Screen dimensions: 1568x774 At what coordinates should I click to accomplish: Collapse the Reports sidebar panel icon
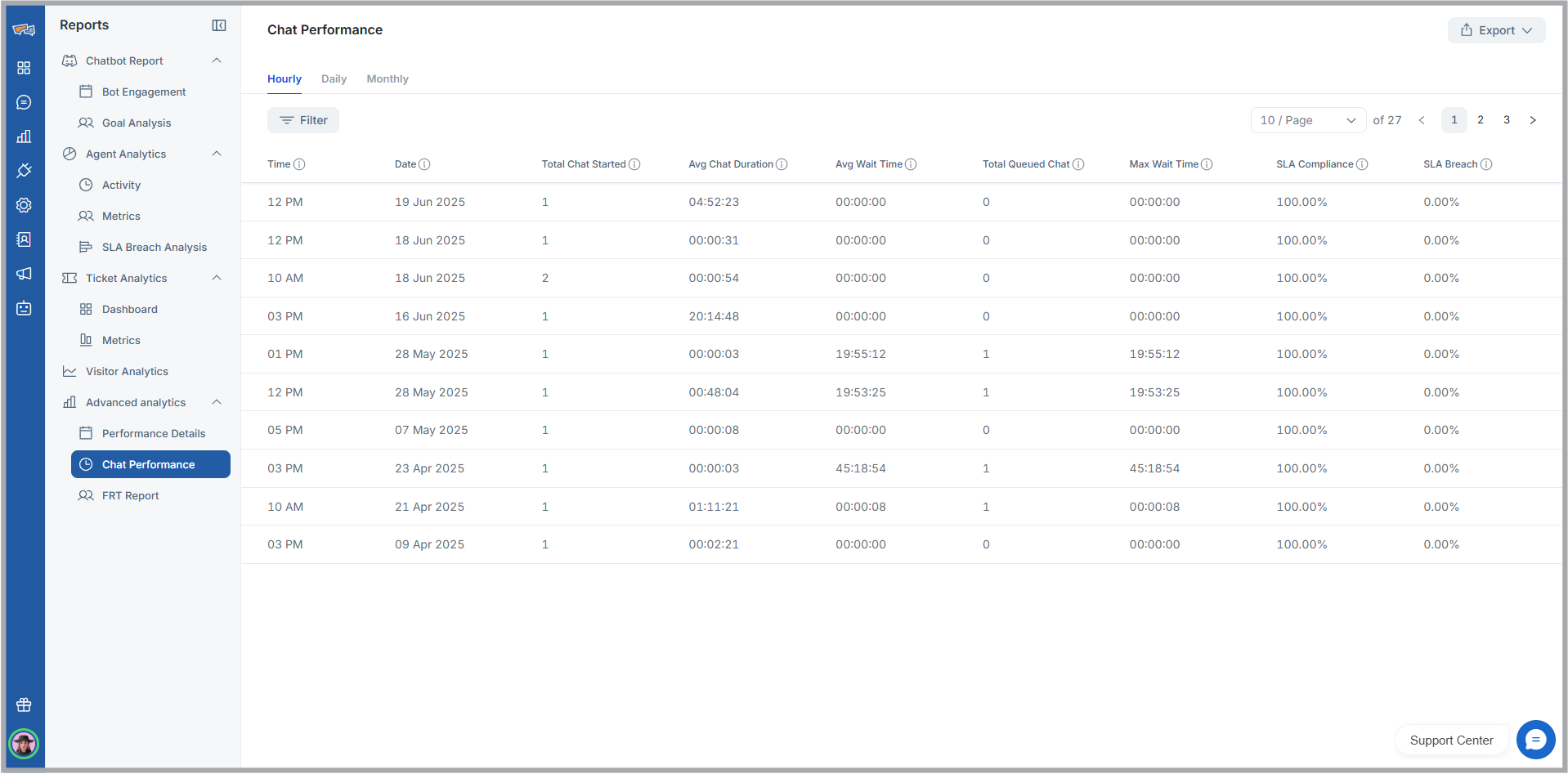click(219, 25)
